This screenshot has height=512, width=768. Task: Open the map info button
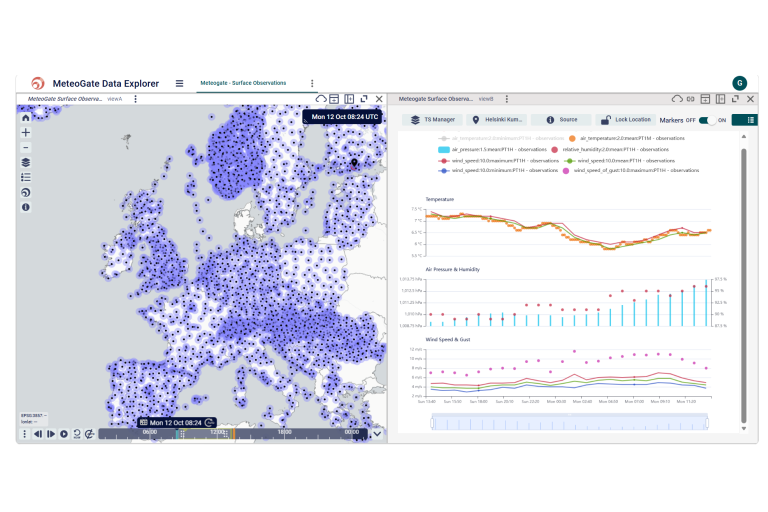[26, 207]
